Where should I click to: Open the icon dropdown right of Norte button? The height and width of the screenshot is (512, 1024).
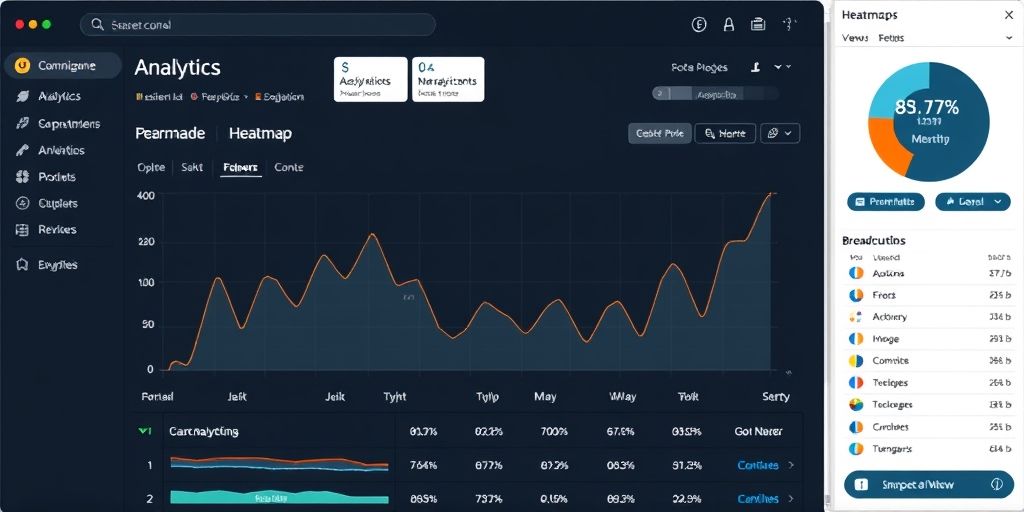coord(780,133)
